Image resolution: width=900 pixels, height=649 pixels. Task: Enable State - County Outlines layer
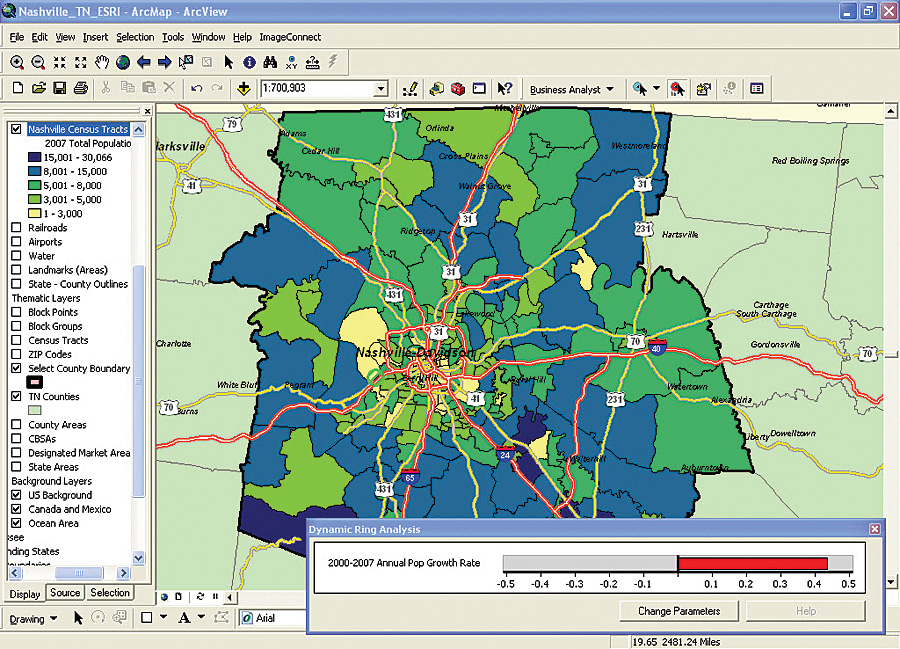coord(16,284)
